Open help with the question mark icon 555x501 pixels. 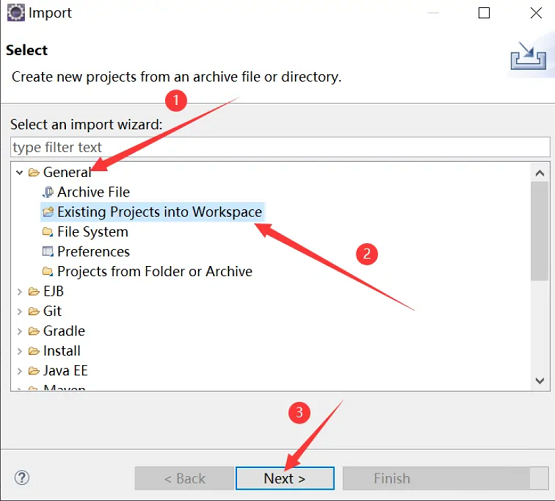coord(22,478)
